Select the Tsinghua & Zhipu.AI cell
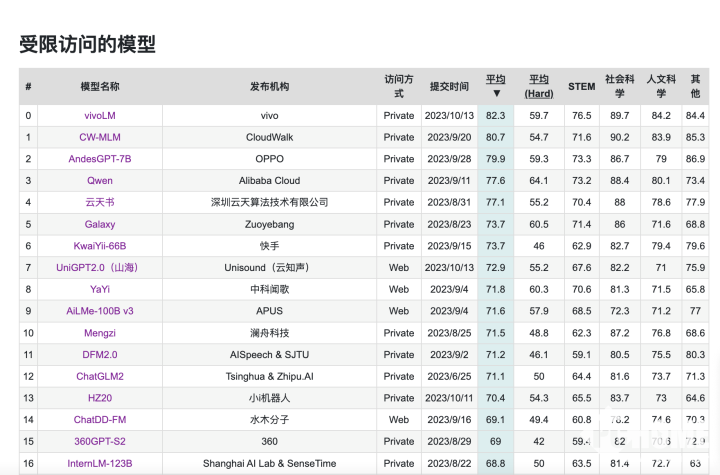This screenshot has width=720, height=475. click(x=270, y=376)
